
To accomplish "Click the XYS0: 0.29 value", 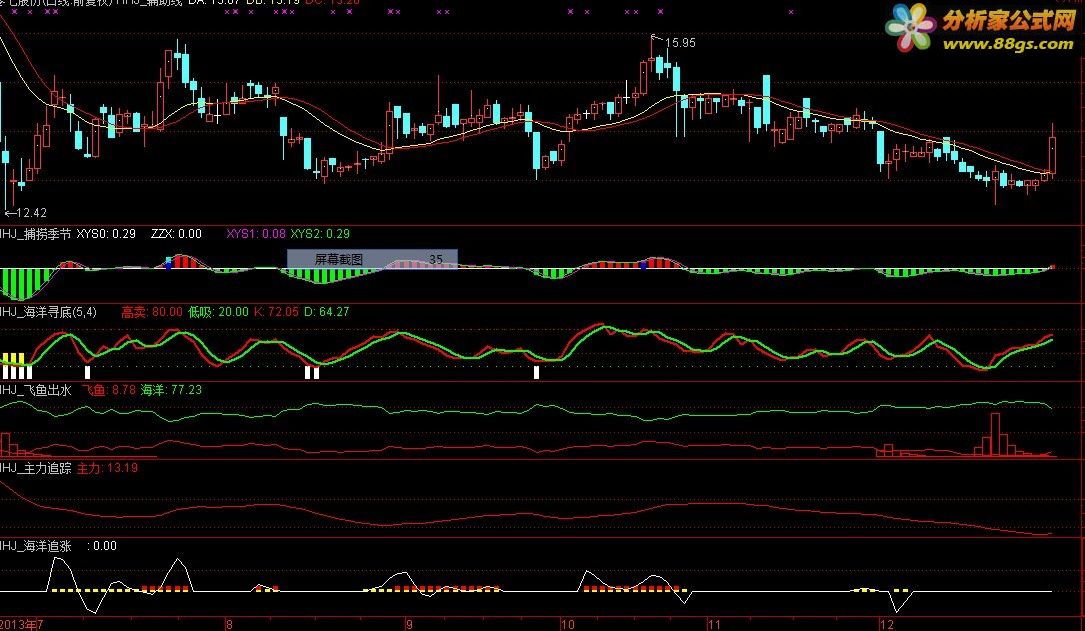I will [106, 234].
